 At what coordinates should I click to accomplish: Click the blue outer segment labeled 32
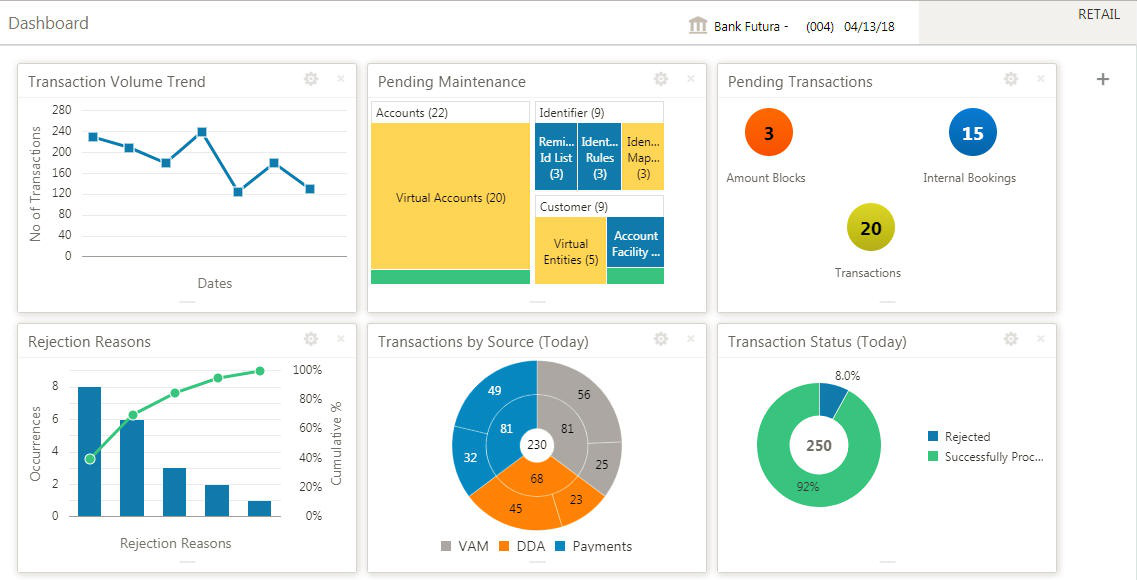pos(470,458)
